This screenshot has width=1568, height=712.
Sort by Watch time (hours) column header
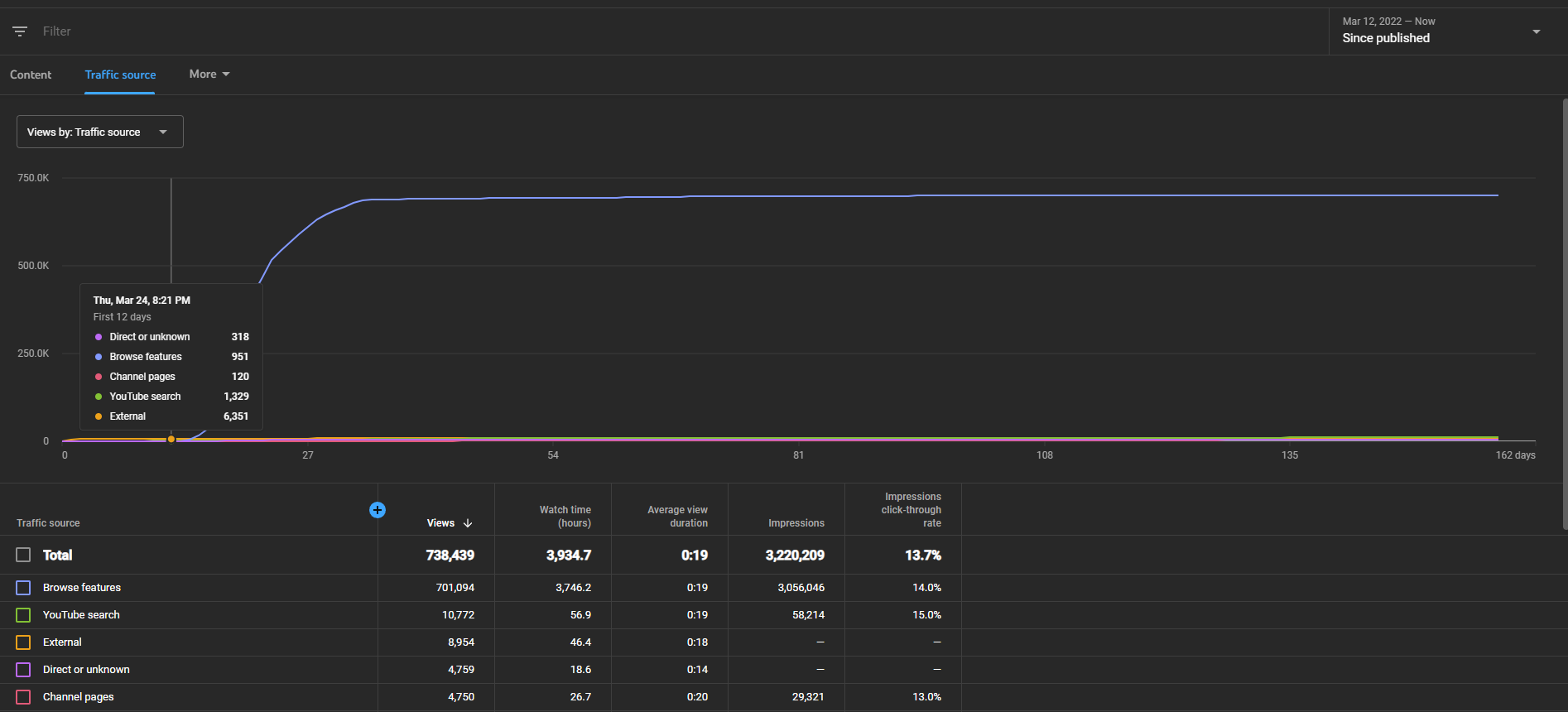(565, 517)
